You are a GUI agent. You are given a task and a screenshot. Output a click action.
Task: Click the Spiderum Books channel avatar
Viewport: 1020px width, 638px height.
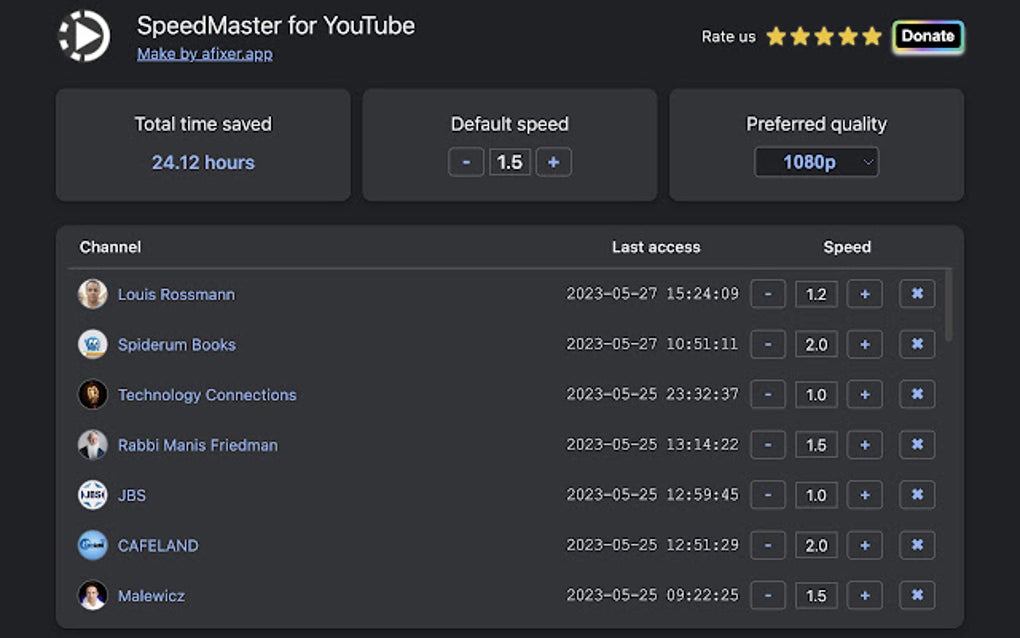[x=92, y=344]
